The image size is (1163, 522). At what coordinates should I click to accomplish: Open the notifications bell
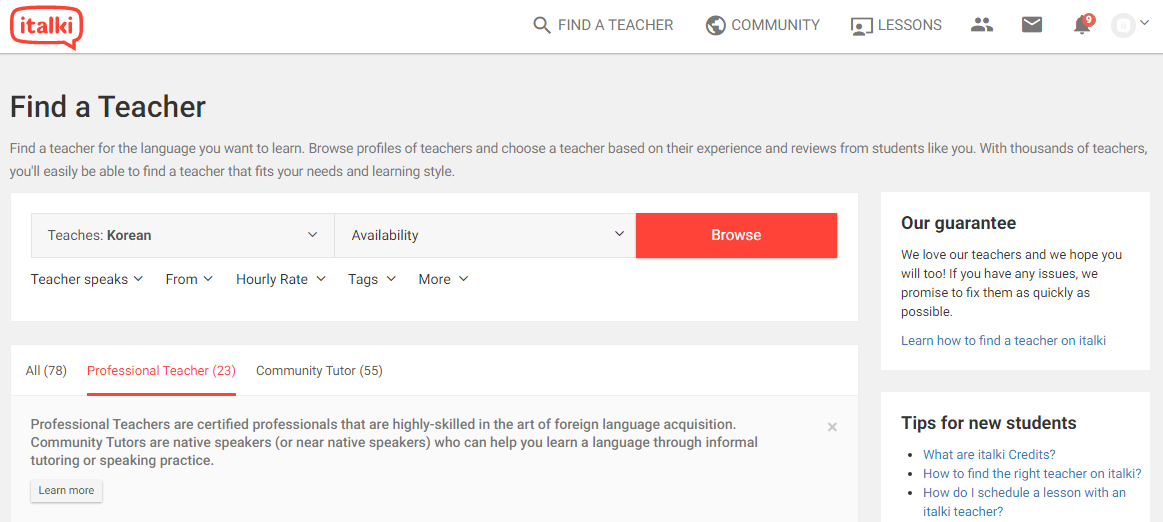(1082, 25)
